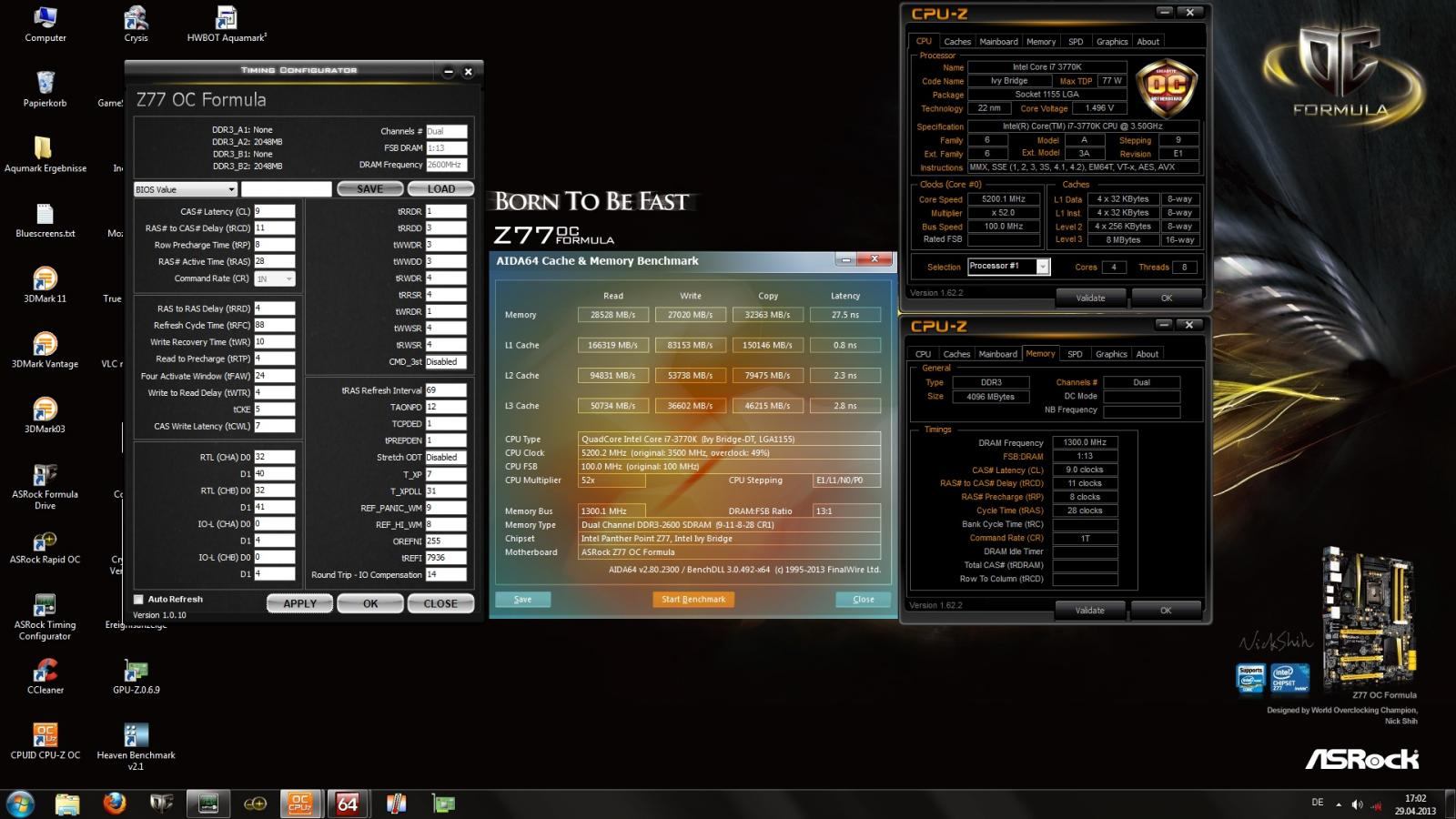The height and width of the screenshot is (819, 1456).
Task: Click the green graphics card taskbar icon
Action: (x=443, y=804)
